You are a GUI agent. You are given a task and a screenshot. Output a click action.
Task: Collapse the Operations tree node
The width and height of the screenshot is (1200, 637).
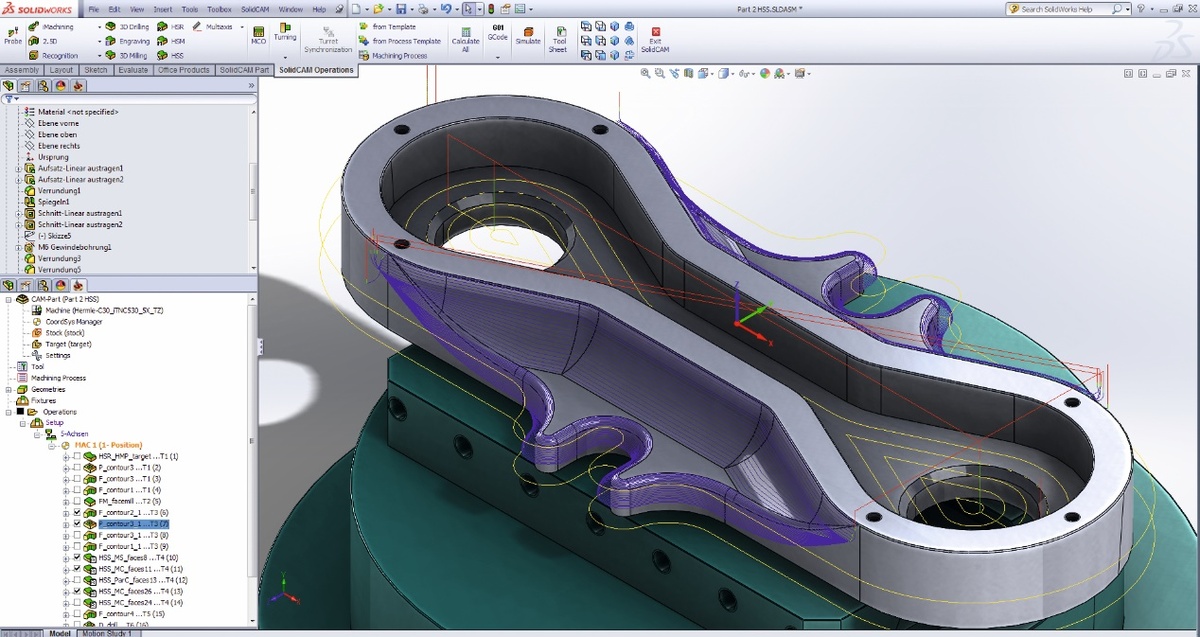click(9, 411)
